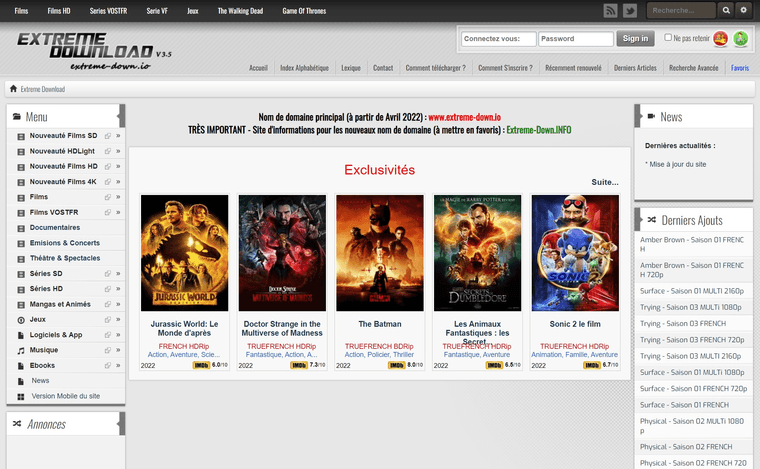Click the green round user icon
The height and width of the screenshot is (469, 760).
pos(741,39)
